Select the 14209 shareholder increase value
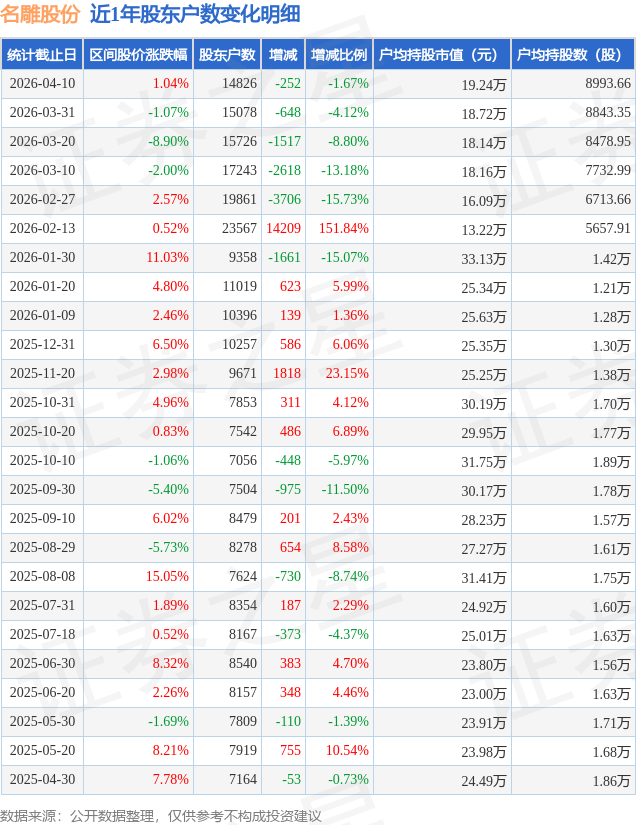 pos(282,229)
